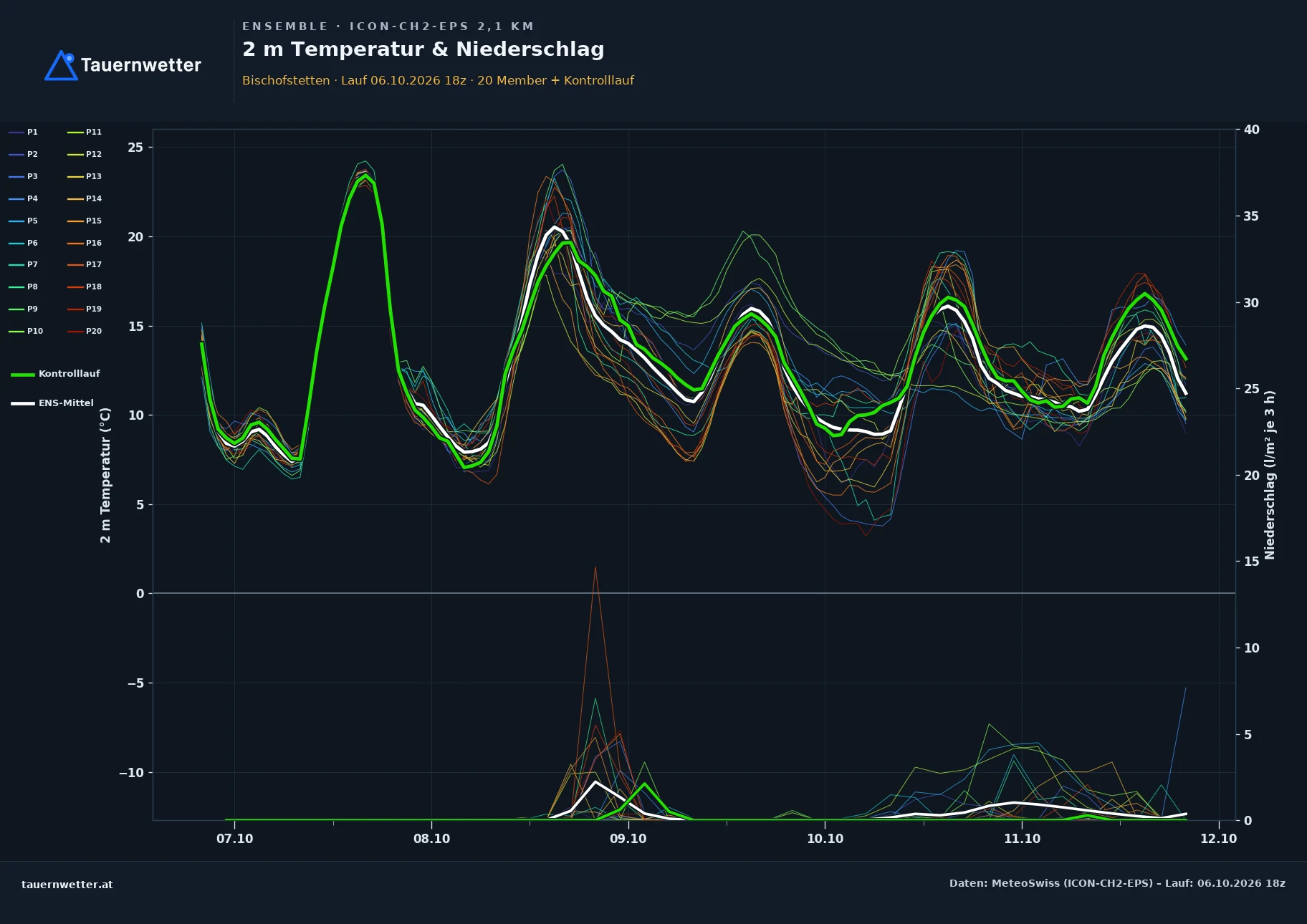The width and height of the screenshot is (1307, 924).
Task: Click the P19 legend entry
Action: pyautogui.click(x=85, y=309)
